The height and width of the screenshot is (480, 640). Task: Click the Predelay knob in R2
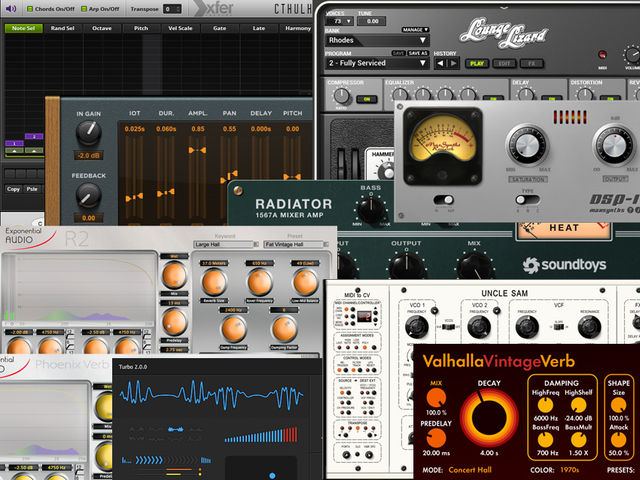[x=174, y=322]
